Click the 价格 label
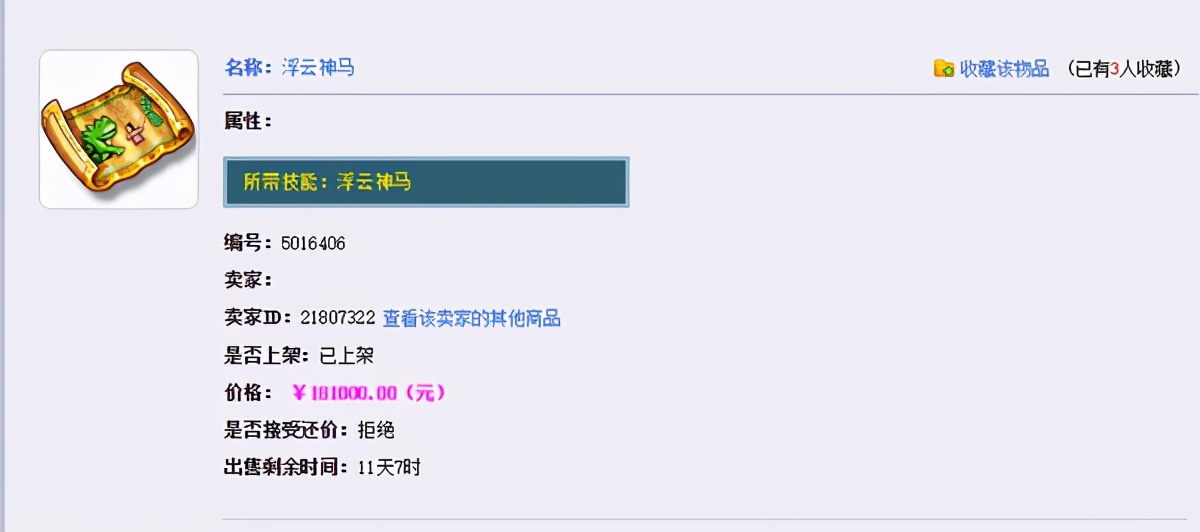Screen dimensions: 1200x532 coord(248,393)
